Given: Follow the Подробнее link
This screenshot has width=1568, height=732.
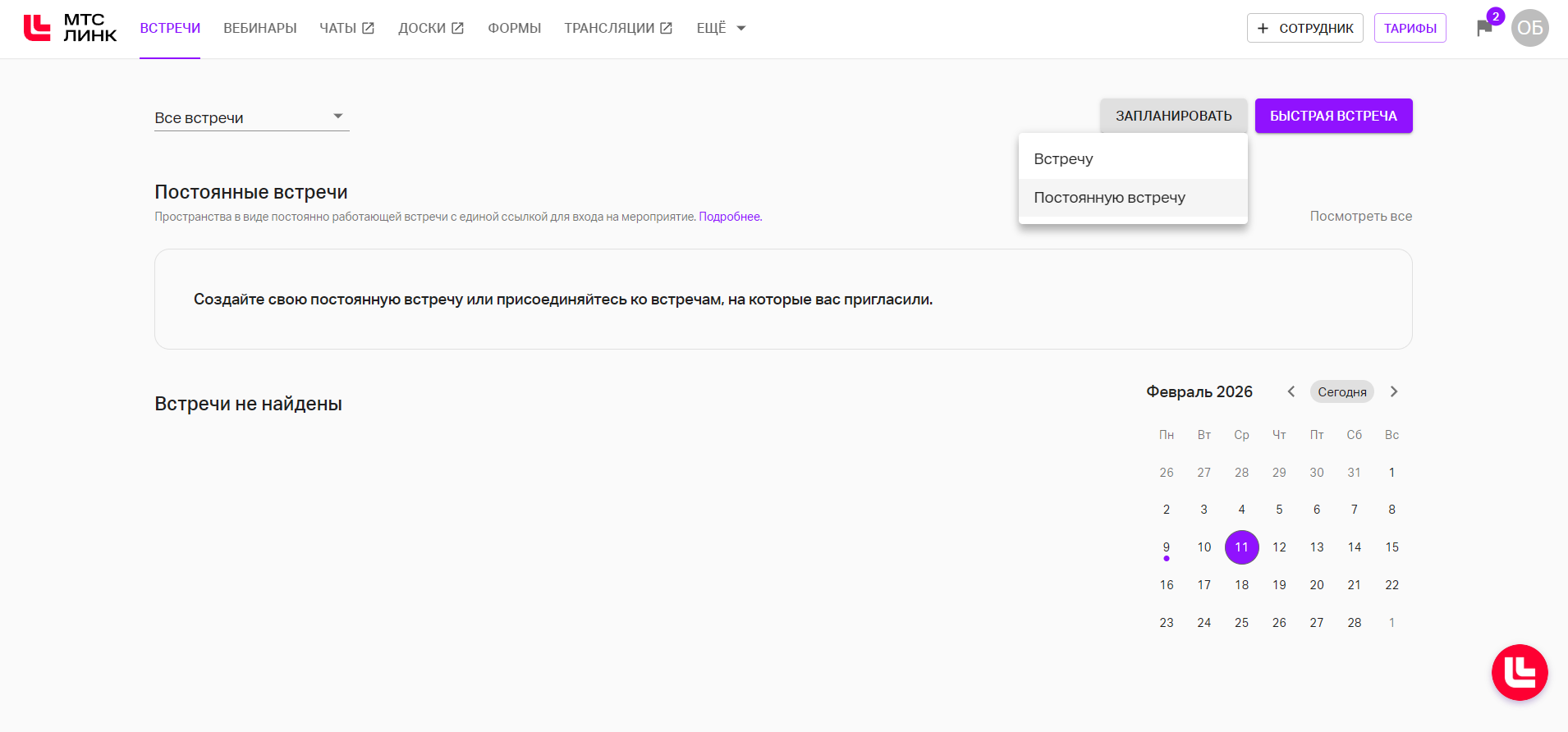Looking at the screenshot, I should (x=730, y=217).
